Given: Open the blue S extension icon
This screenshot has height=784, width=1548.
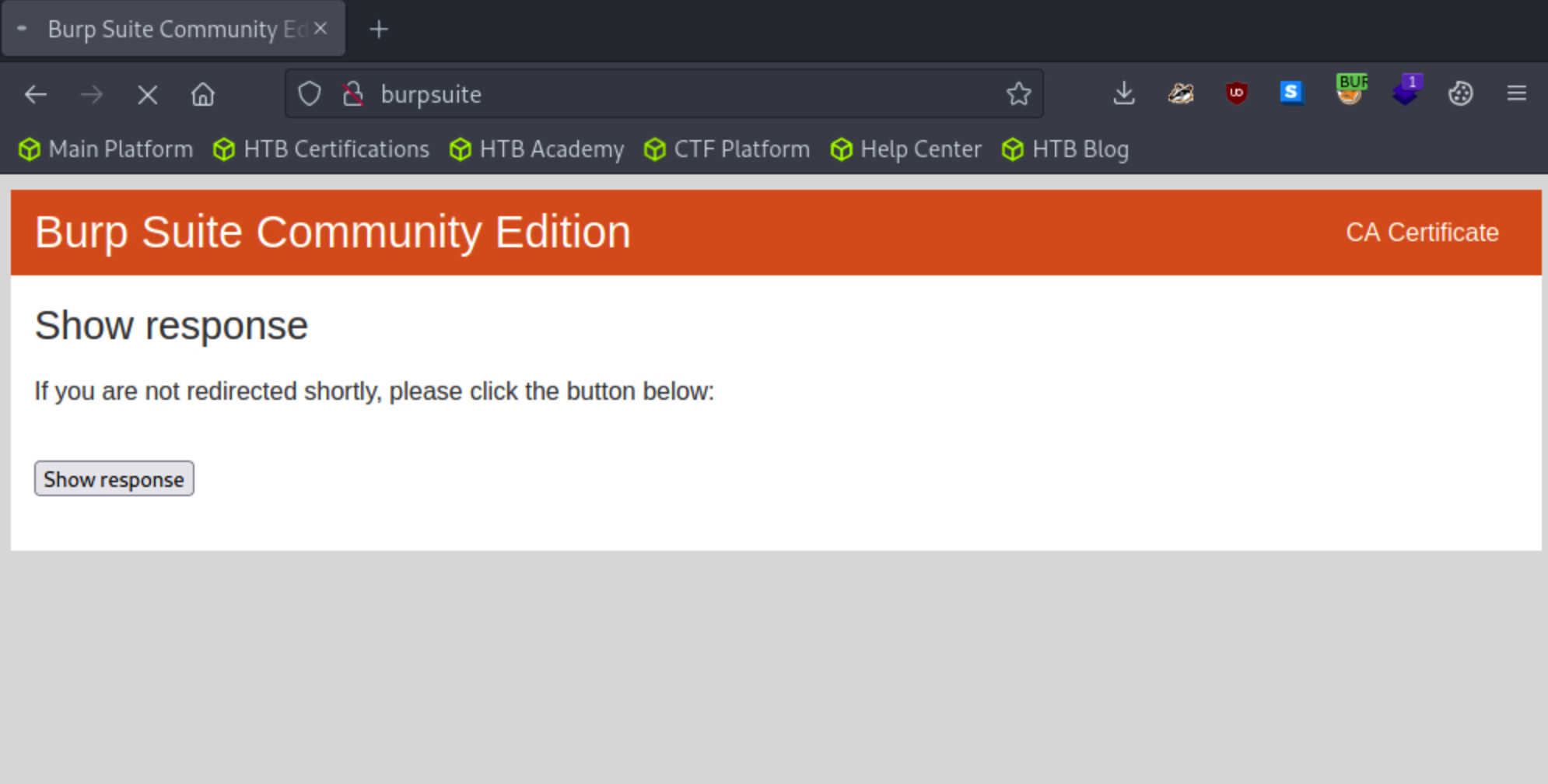Looking at the screenshot, I should tap(1291, 93).
